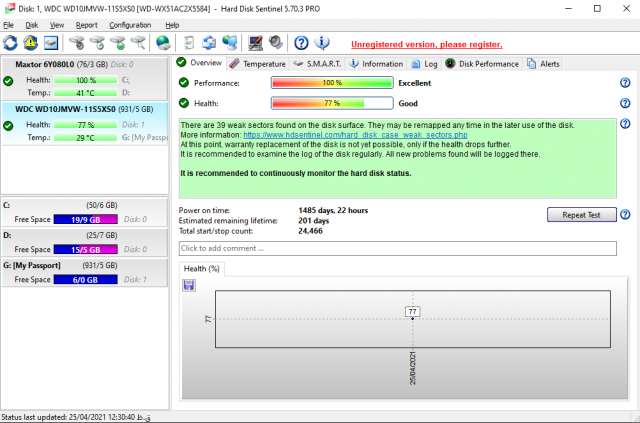Click the yellow warning alert toolbar icon
640x423 pixels.
tap(30, 43)
